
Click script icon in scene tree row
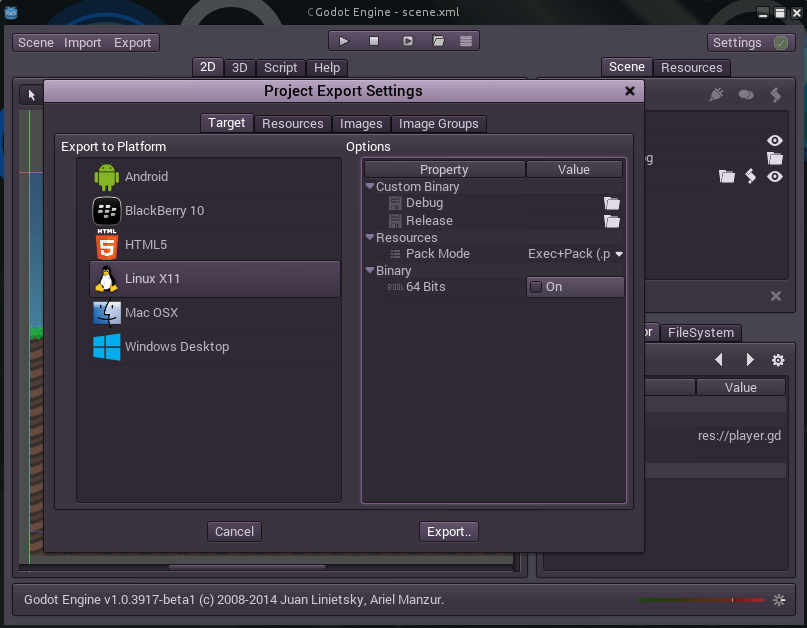coord(751,177)
